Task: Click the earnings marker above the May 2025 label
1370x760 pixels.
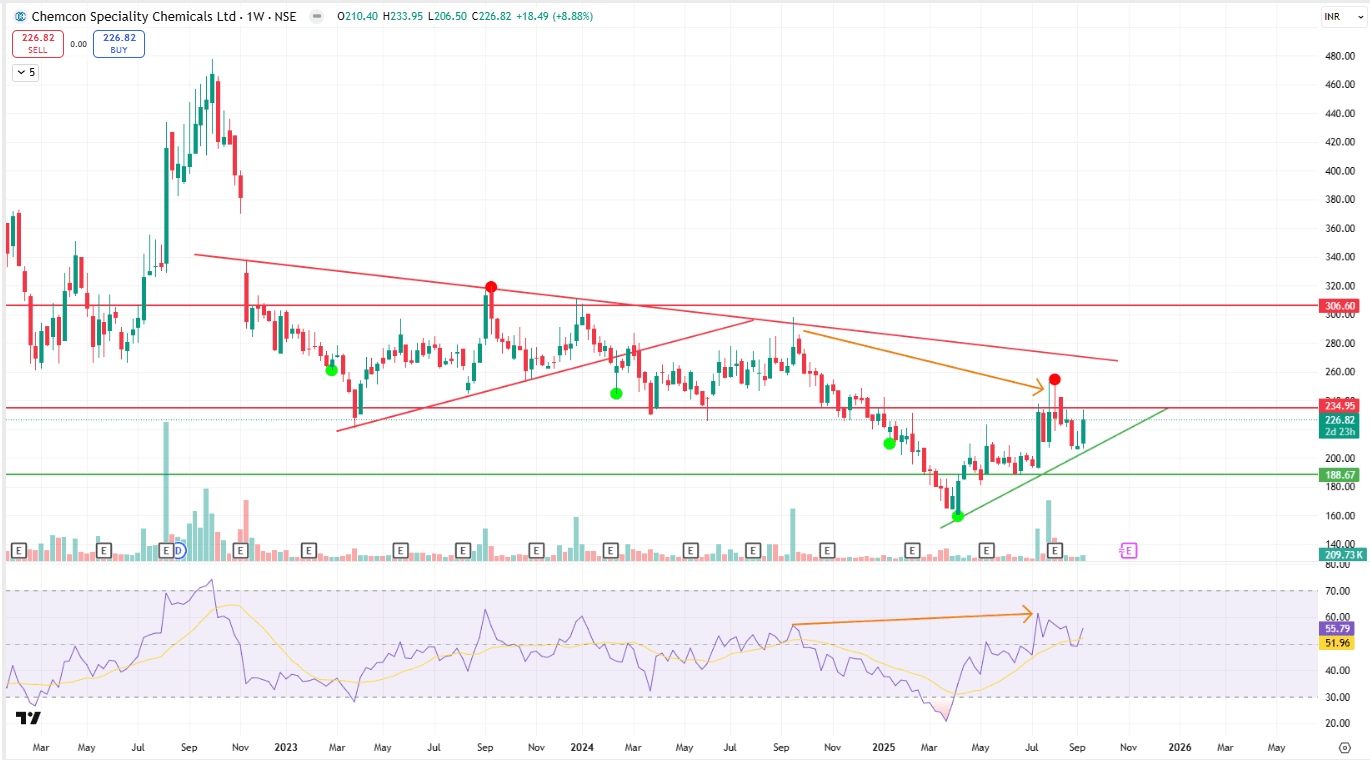Action: (986, 550)
